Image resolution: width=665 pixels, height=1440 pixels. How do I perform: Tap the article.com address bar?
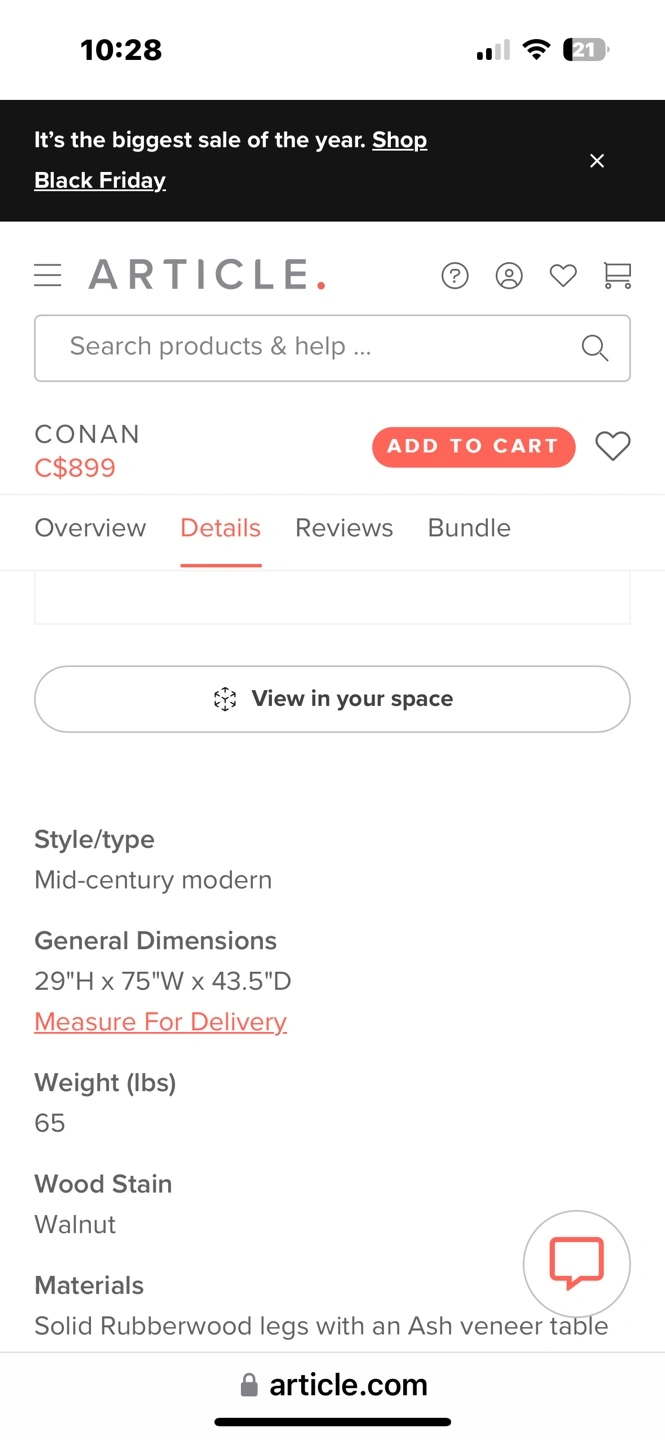(x=333, y=1385)
